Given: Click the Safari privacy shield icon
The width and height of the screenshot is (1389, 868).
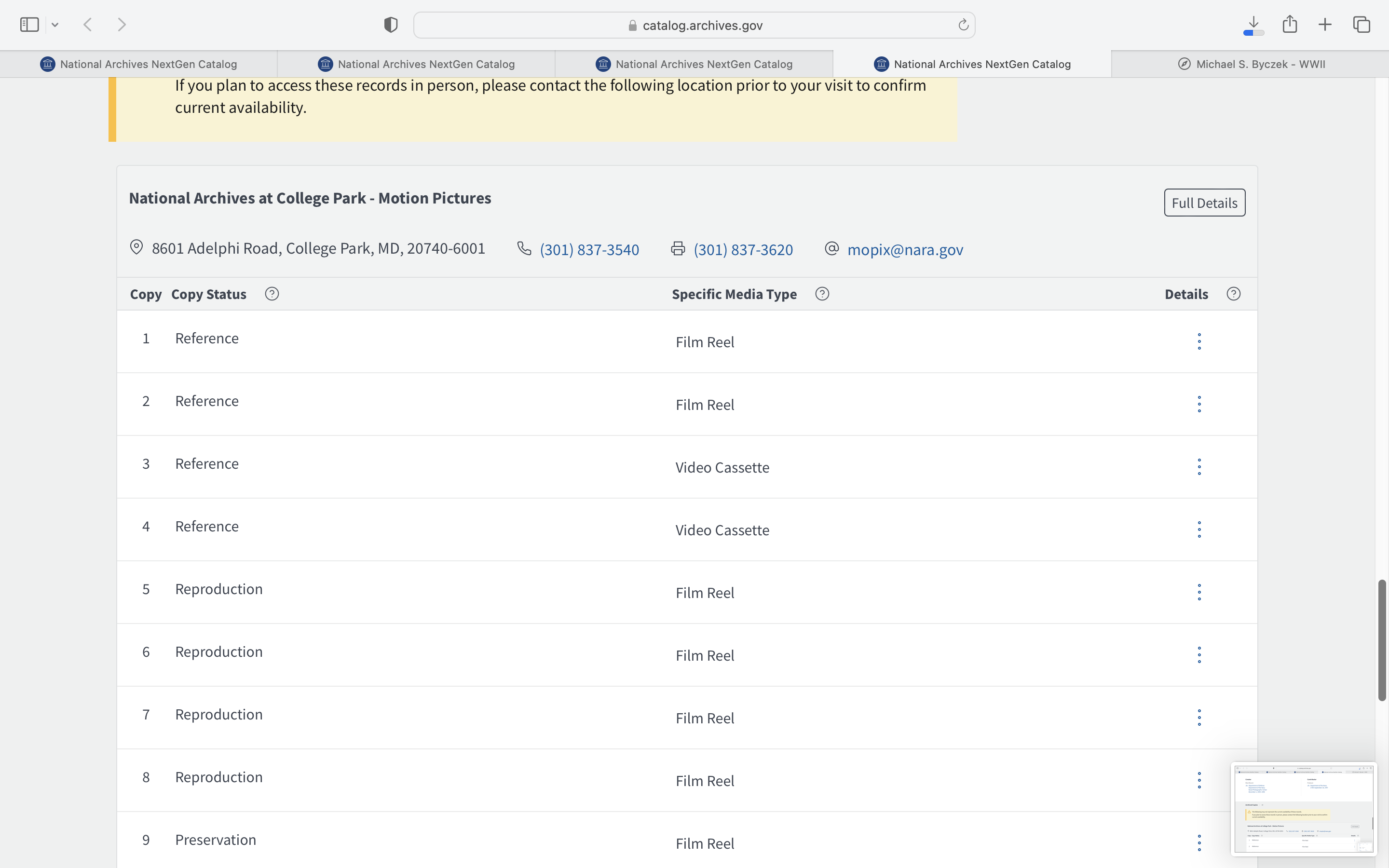Looking at the screenshot, I should pyautogui.click(x=391, y=25).
